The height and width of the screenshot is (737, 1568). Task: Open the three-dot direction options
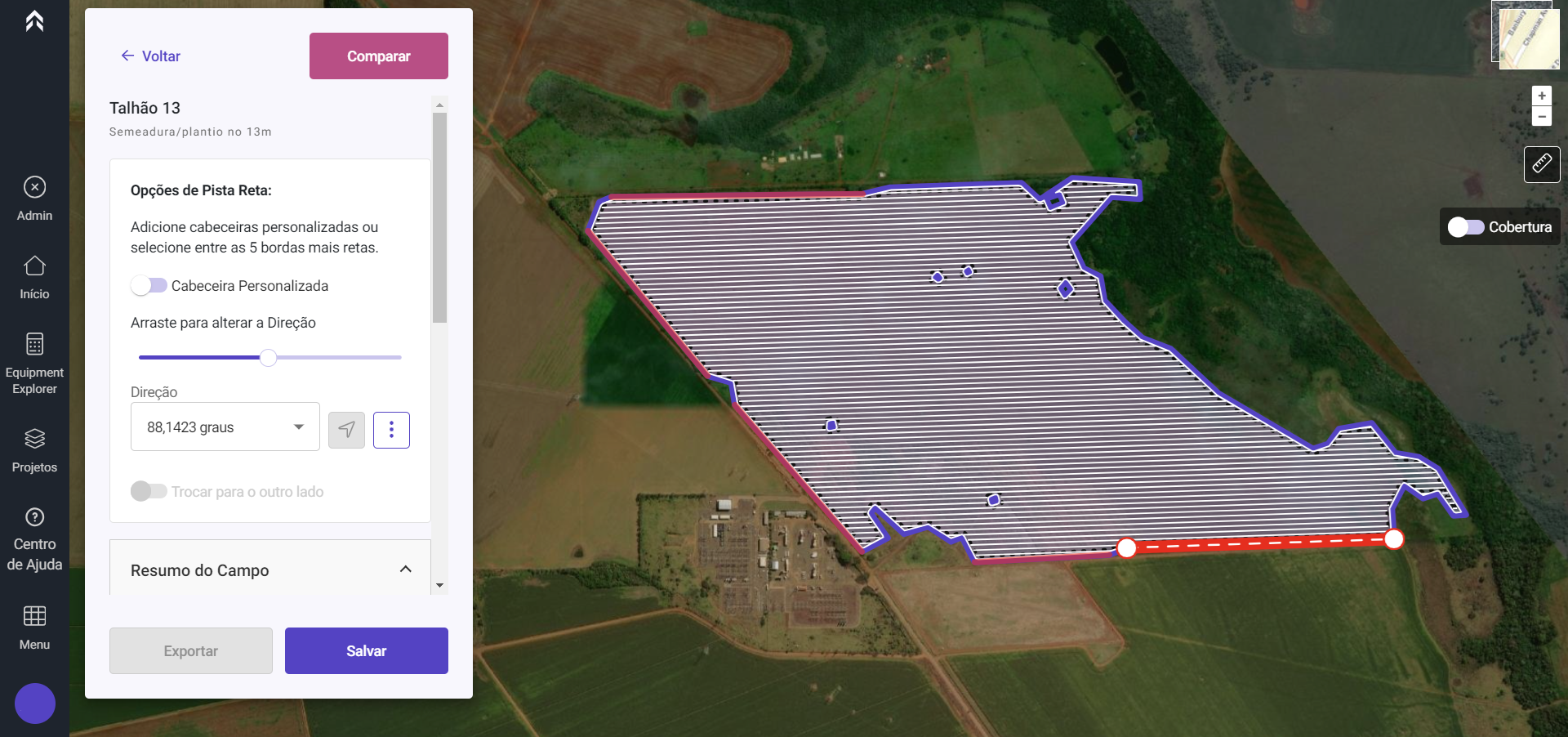[x=391, y=430]
